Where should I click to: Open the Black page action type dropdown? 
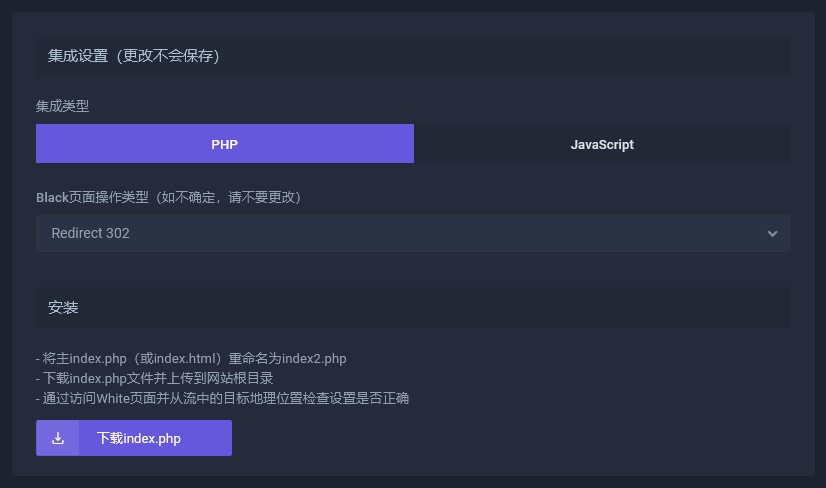pyautogui.click(x=413, y=234)
